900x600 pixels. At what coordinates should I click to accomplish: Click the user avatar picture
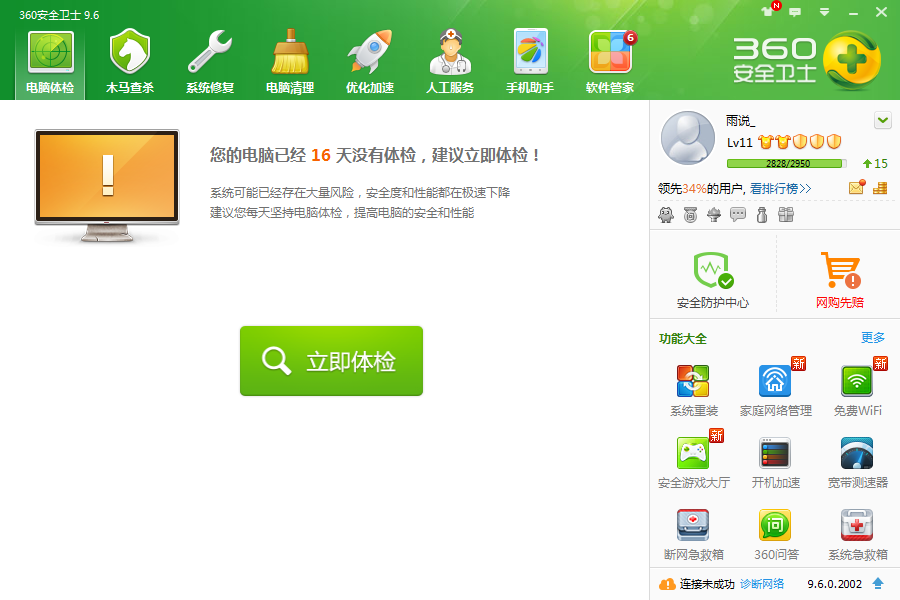[x=688, y=138]
